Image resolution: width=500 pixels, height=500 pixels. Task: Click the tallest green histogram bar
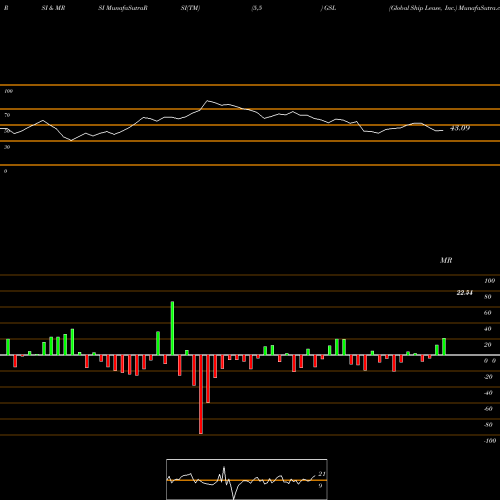pyautogui.click(x=172, y=328)
